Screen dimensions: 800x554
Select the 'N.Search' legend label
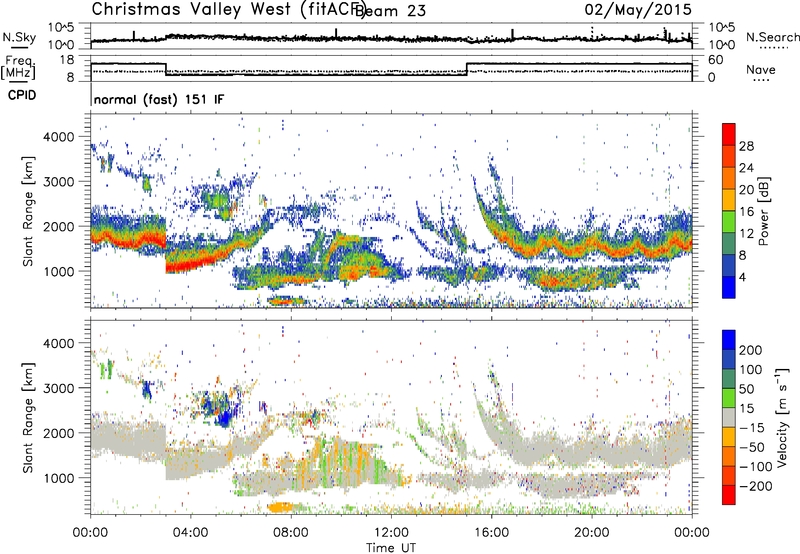tap(773, 37)
